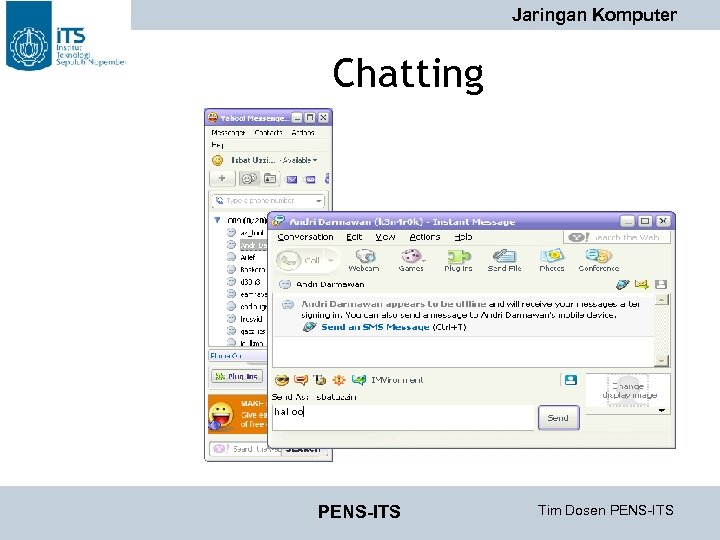Click the mail envelope icon in Messenger toolbar
The image size is (720, 540).
pos(292,179)
